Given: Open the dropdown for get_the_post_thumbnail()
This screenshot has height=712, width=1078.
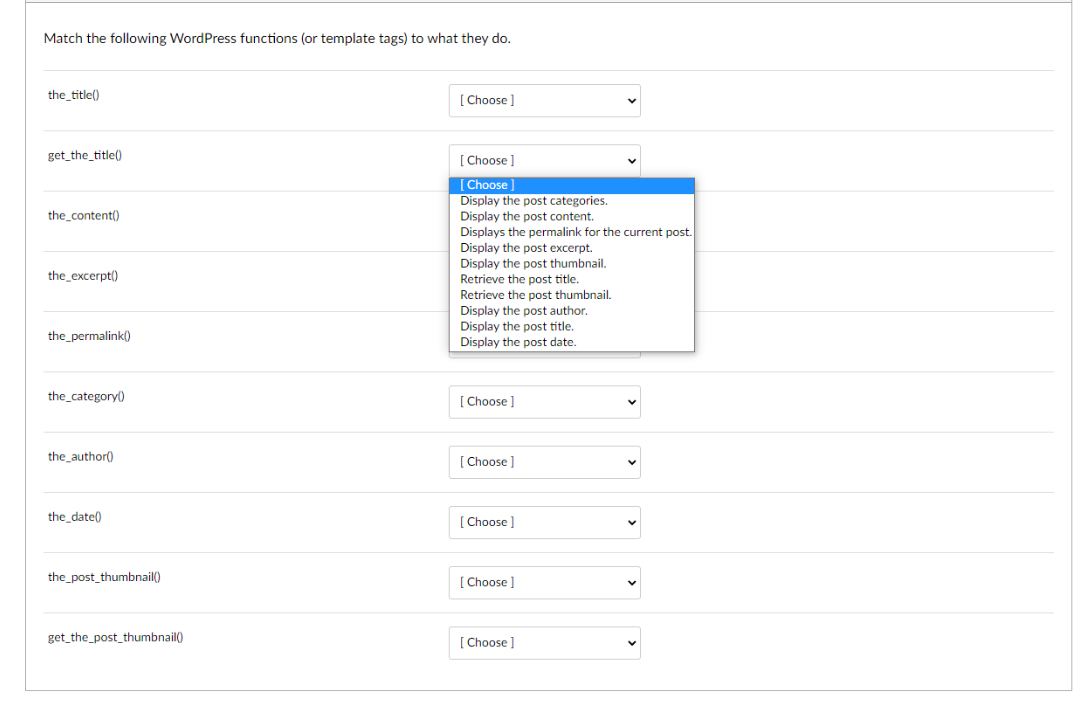Looking at the screenshot, I should [x=544, y=643].
